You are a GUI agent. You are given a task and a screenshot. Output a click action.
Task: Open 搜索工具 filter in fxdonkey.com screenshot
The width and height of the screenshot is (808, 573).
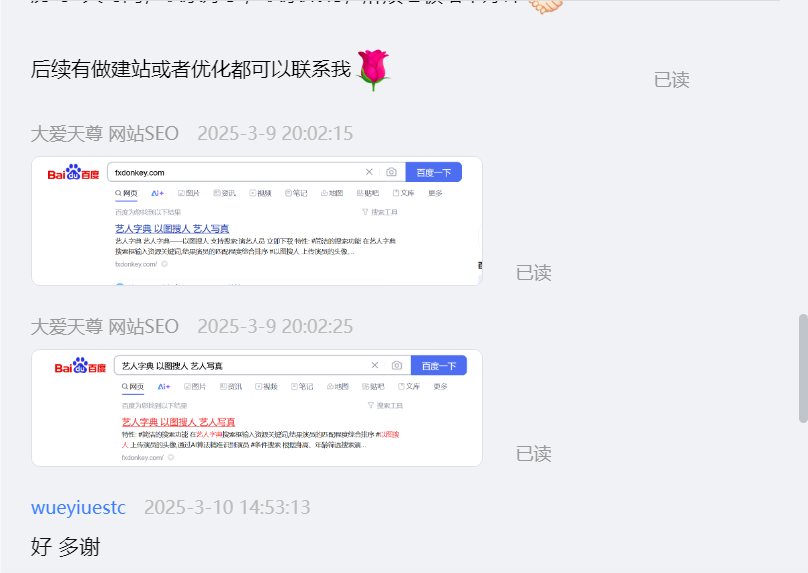pos(380,212)
